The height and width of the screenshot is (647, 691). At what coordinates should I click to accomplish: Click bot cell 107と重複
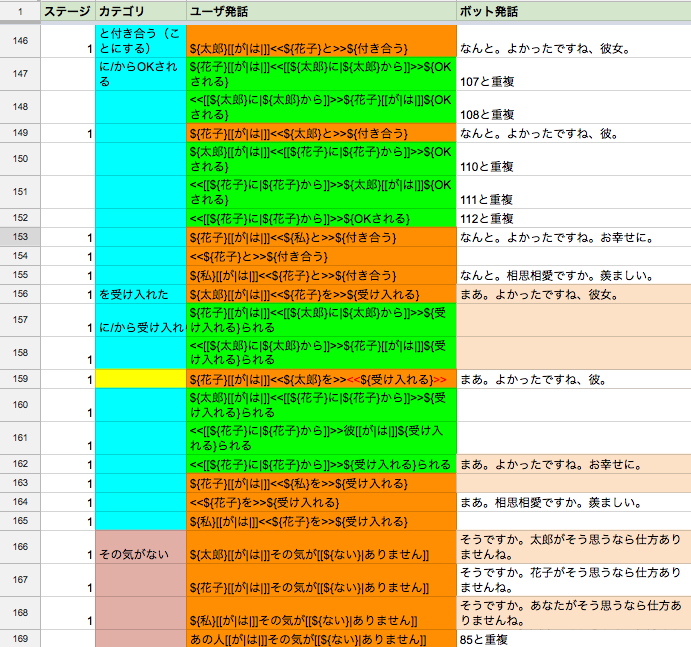pyautogui.click(x=574, y=74)
